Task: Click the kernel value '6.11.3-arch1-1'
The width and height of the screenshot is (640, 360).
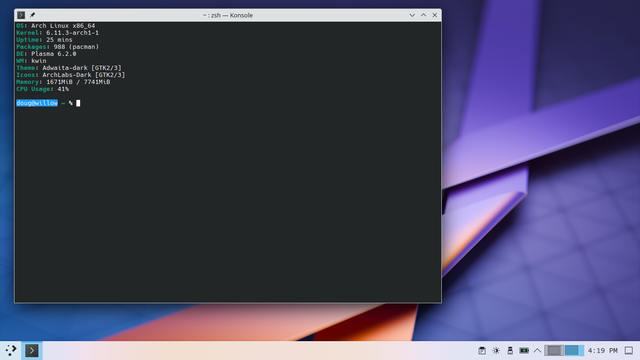Action: click(x=72, y=33)
